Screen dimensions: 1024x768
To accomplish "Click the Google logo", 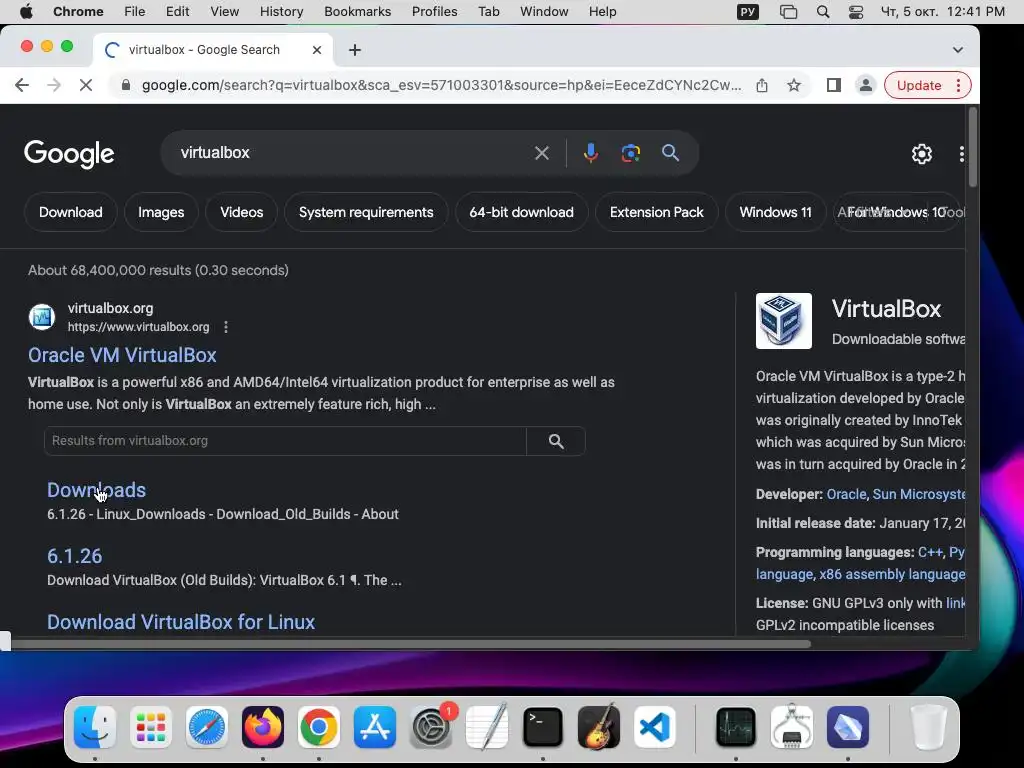I will pos(69,154).
